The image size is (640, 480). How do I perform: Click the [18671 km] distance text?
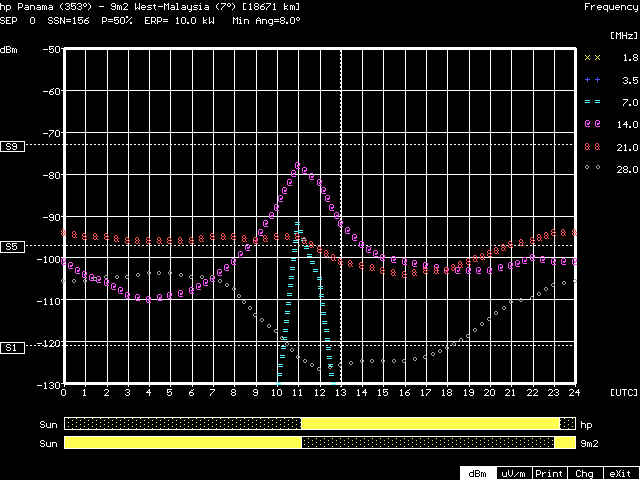[271, 7]
